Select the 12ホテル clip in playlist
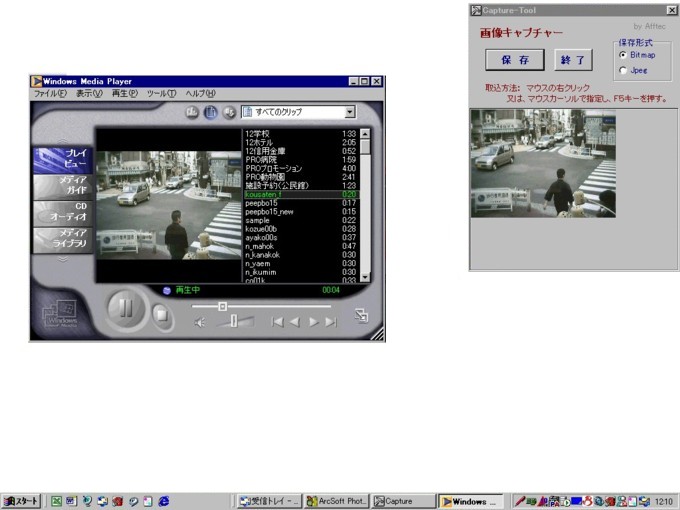680x510 pixels. click(300, 143)
